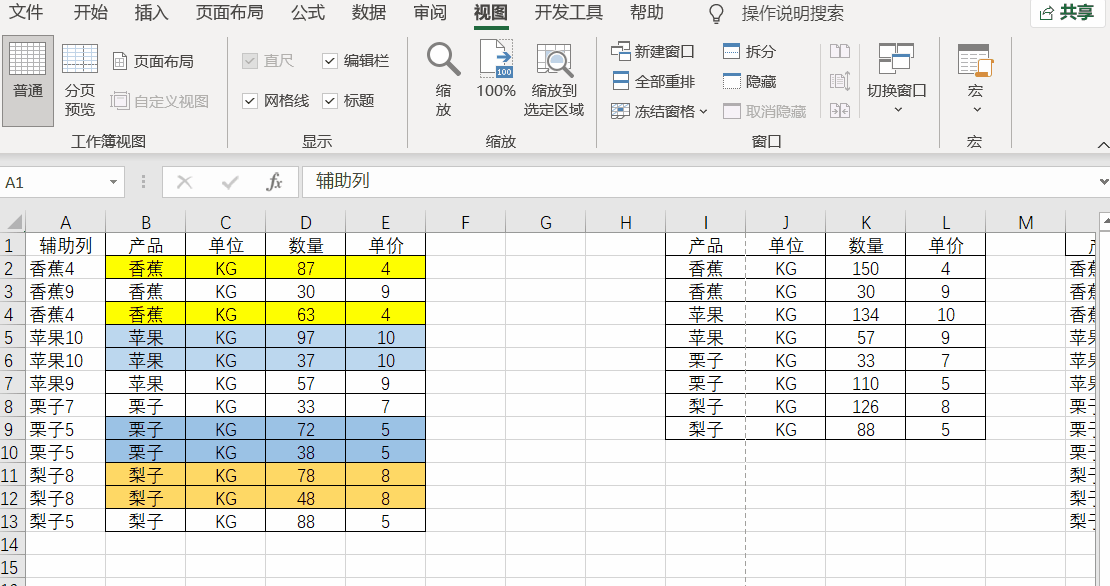Select cell K2 with value 150
Viewport: 1110px width, 586px height.
[865, 268]
